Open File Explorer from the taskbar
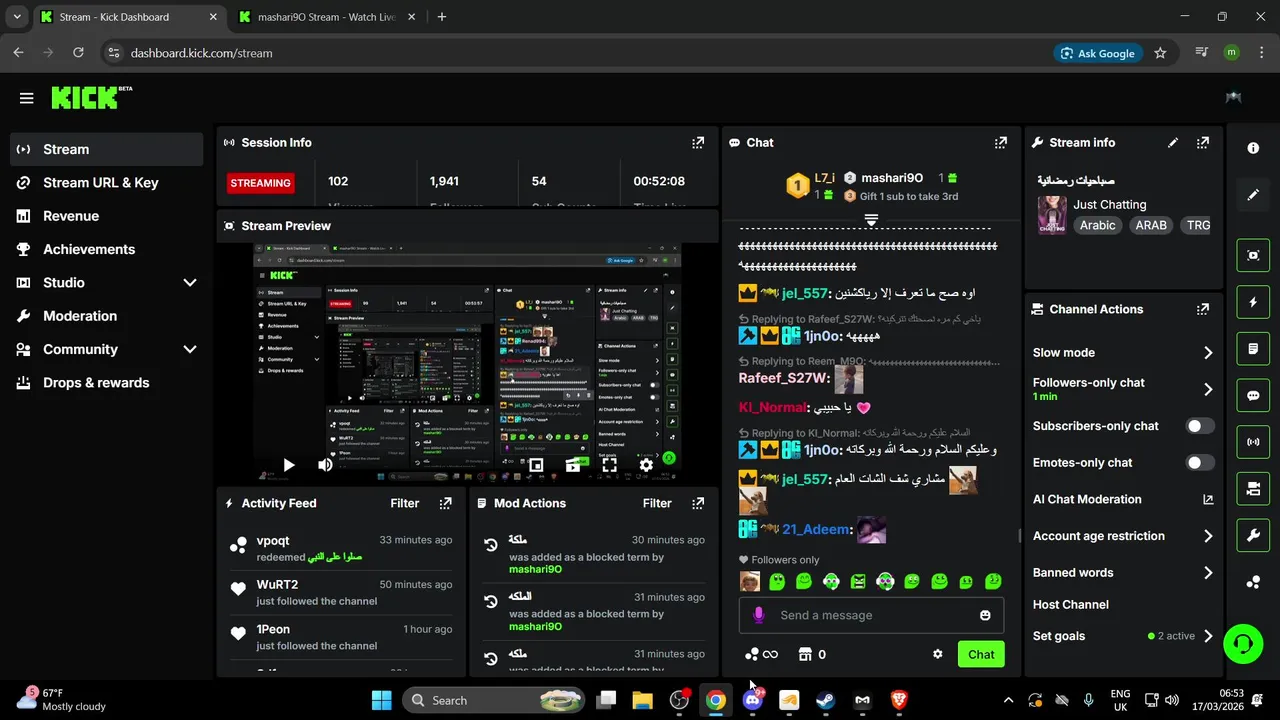Screen dimensions: 1280x720 point(642,700)
